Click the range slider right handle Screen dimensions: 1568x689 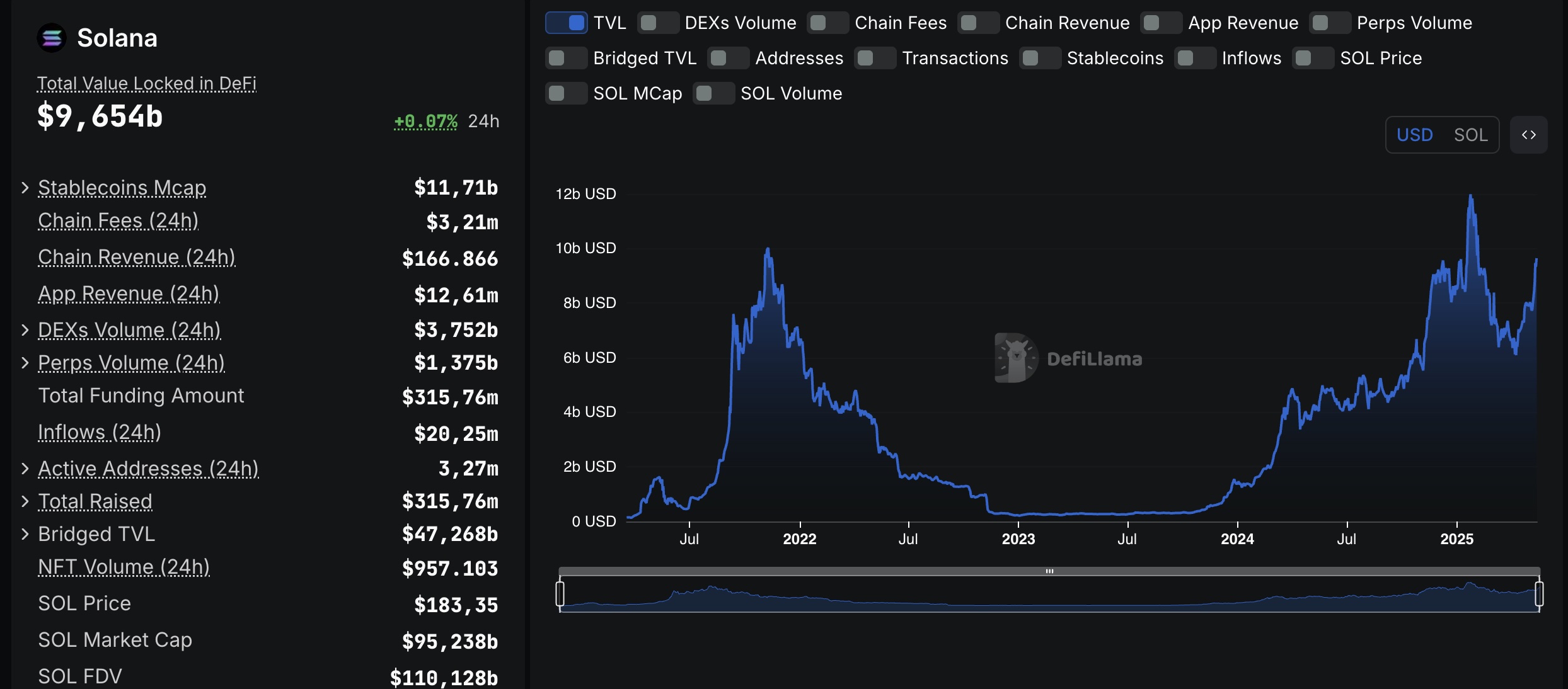click(1538, 594)
